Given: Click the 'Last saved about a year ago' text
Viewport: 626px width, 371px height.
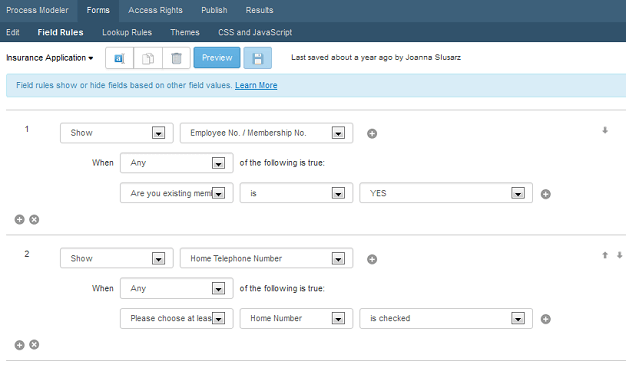Looking at the screenshot, I should (x=376, y=58).
